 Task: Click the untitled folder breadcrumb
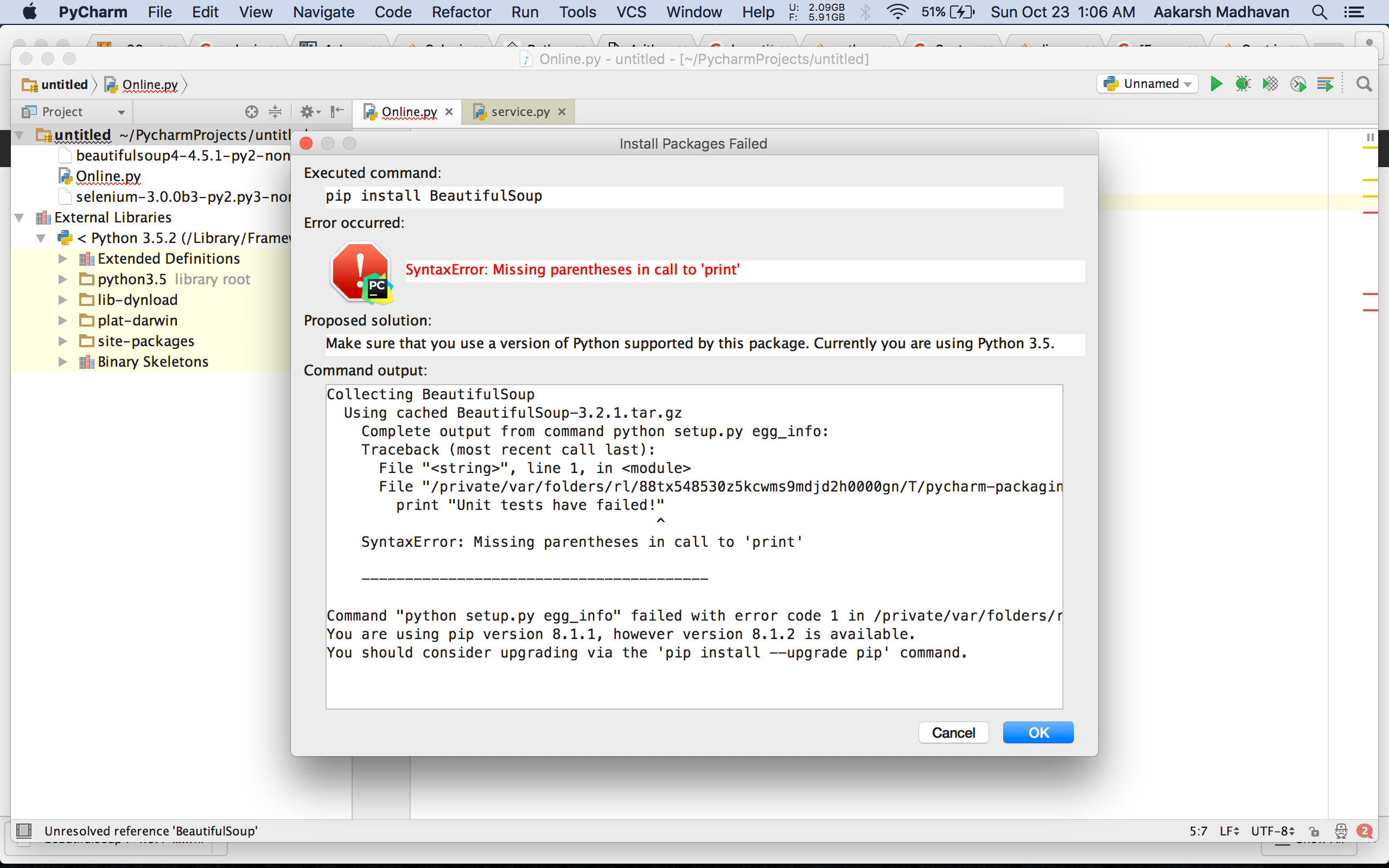(55, 85)
